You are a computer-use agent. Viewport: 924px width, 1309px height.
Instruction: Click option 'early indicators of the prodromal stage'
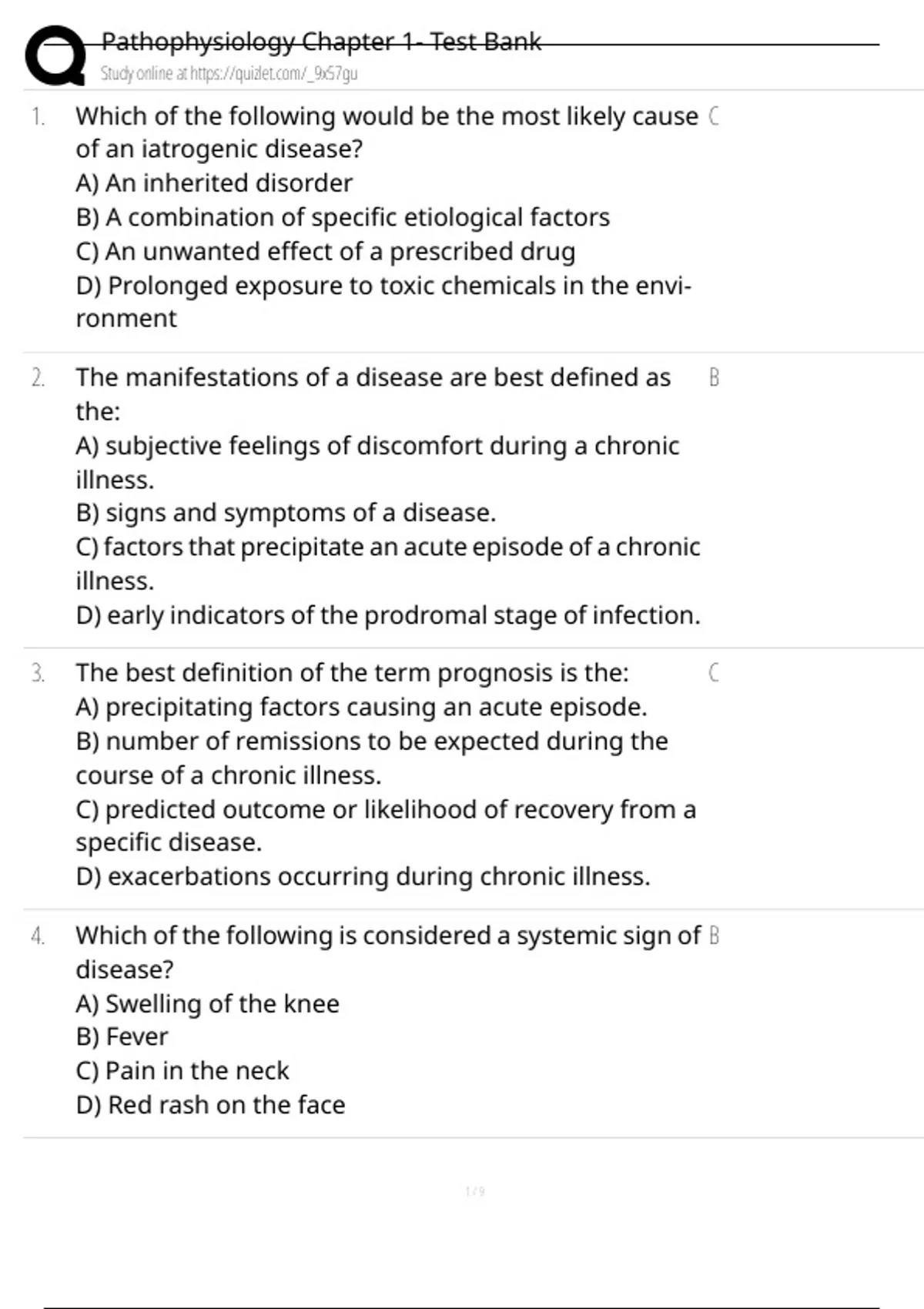(388, 615)
